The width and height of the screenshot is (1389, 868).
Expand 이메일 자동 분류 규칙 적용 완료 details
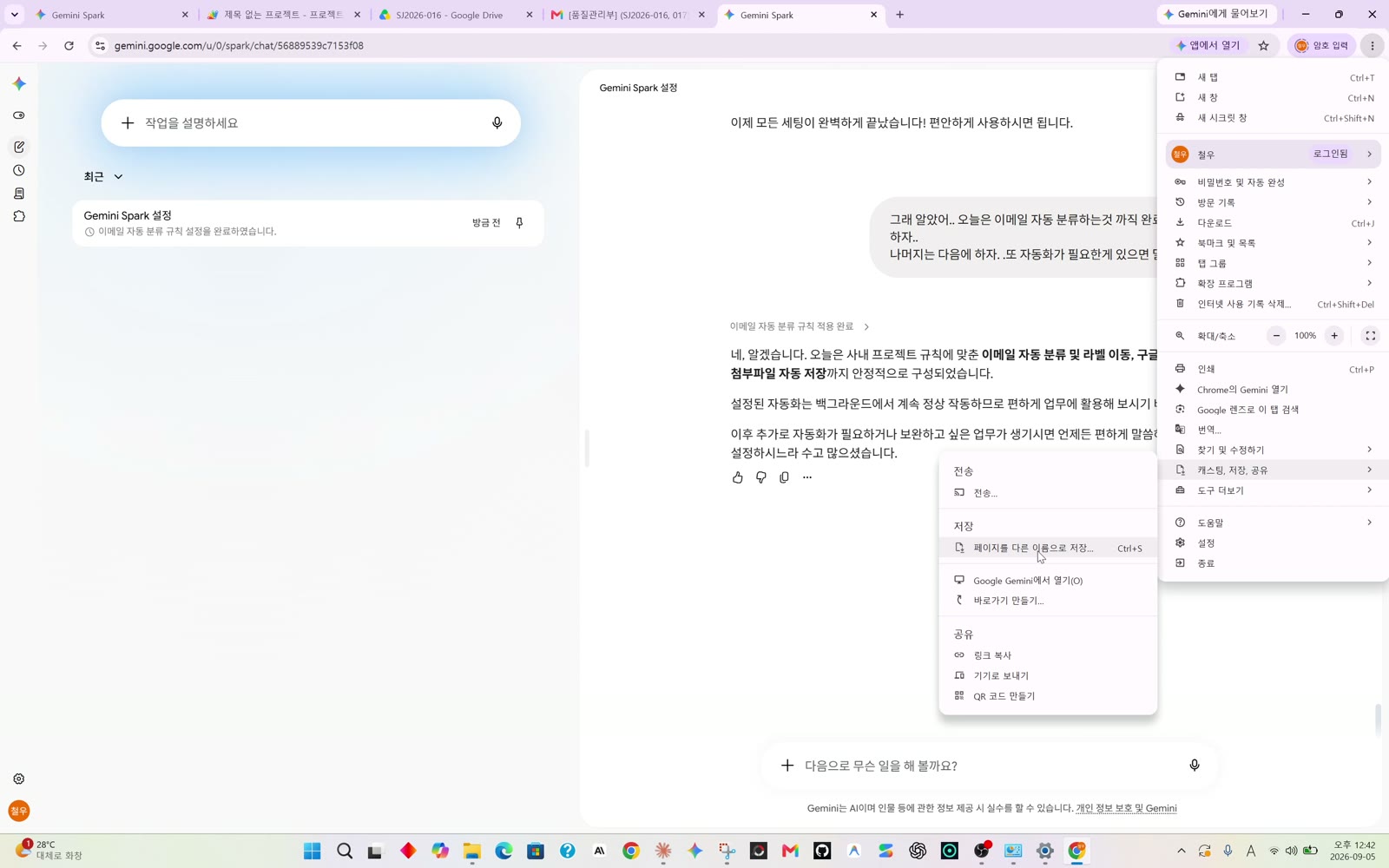point(800,326)
